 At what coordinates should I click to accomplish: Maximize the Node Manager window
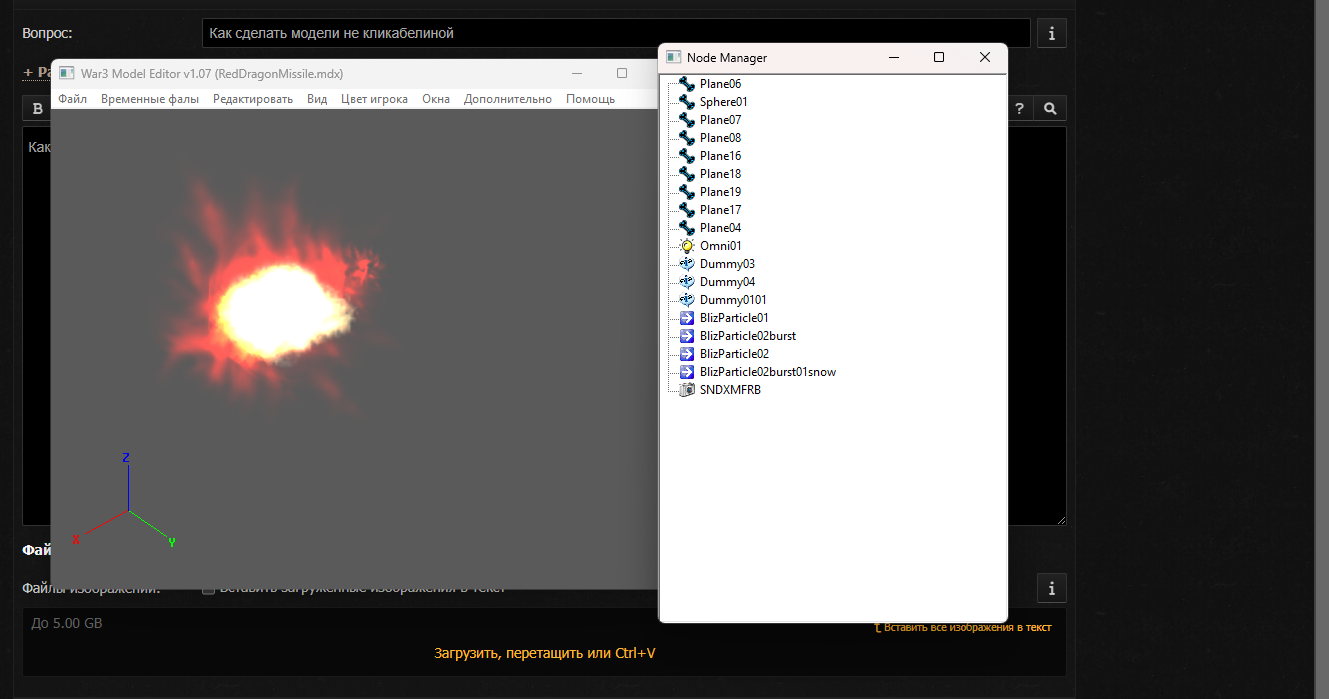coord(939,58)
